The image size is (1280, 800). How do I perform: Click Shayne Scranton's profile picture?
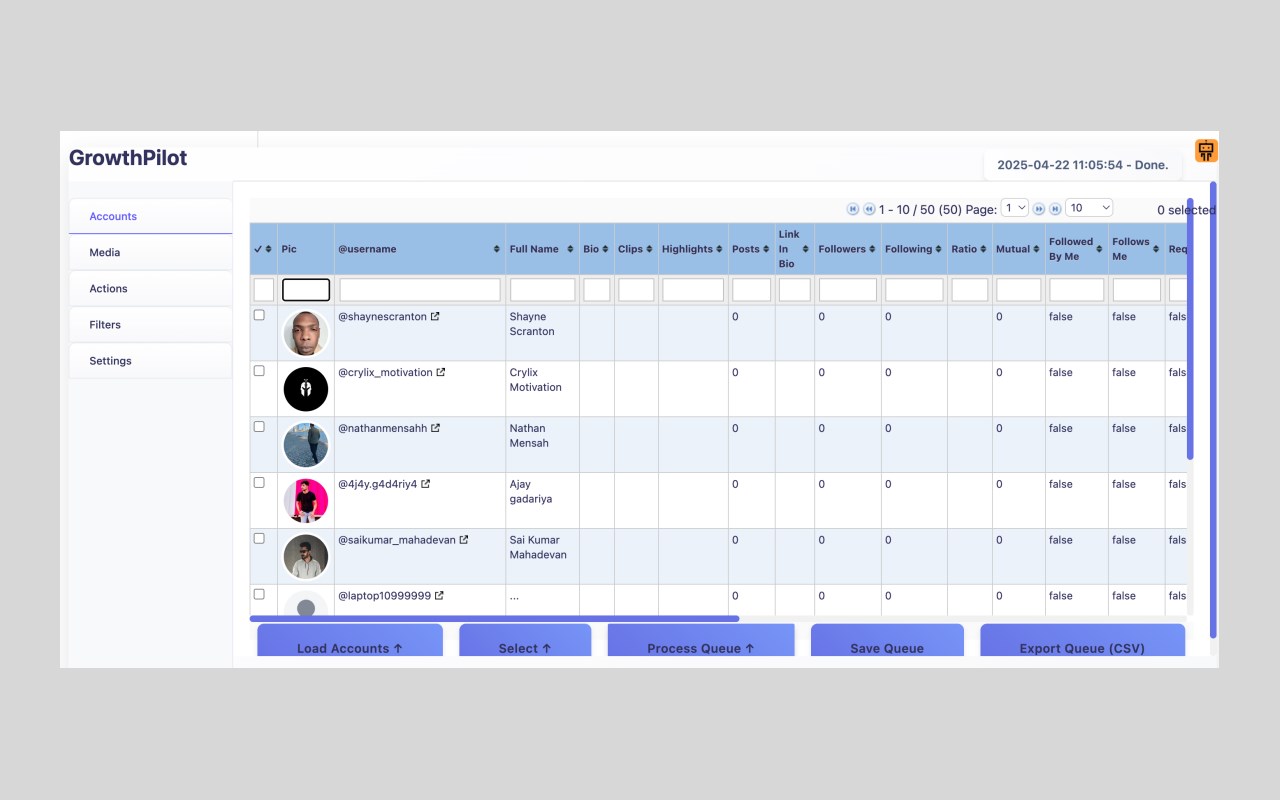pos(306,333)
